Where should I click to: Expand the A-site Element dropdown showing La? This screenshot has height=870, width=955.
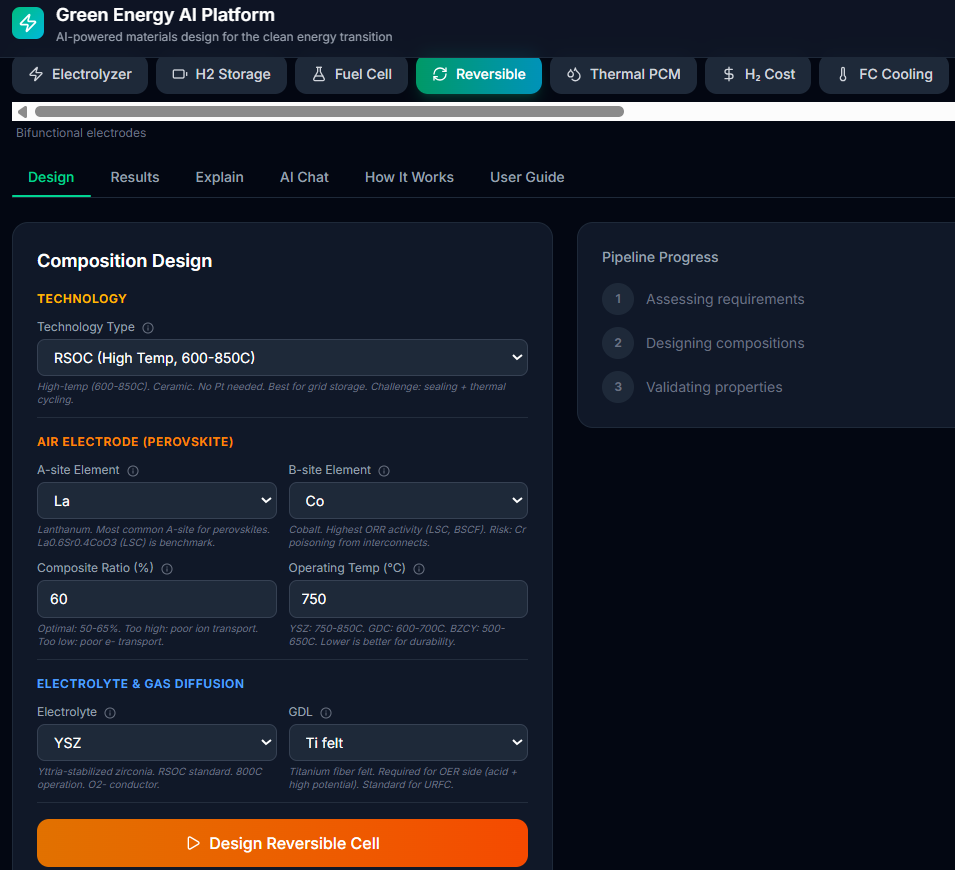coord(157,501)
